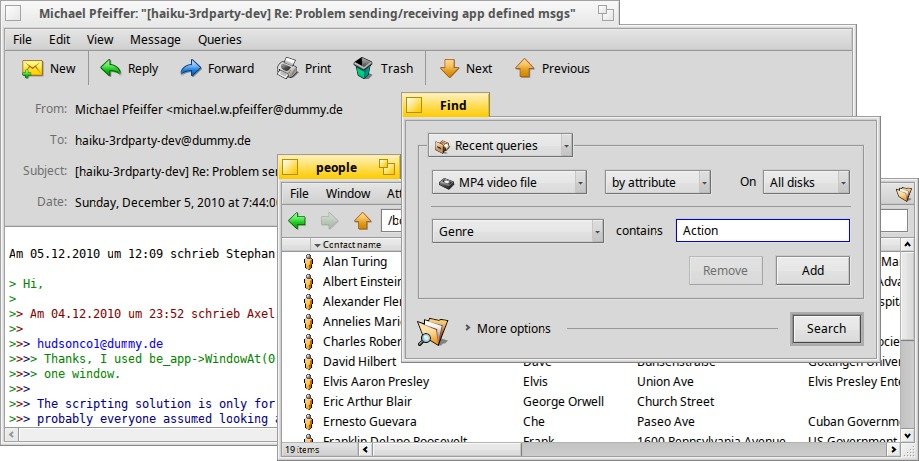Viewport: 919px width, 461px height.
Task: Click the person icon beside Eric Arthur Blair
Action: click(x=308, y=401)
